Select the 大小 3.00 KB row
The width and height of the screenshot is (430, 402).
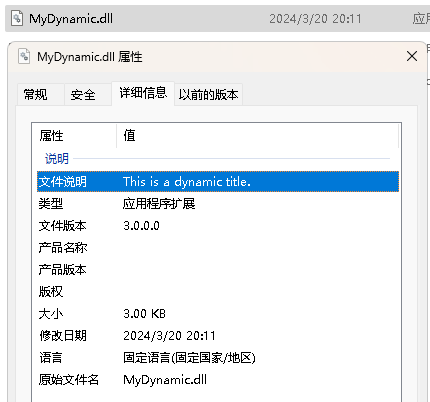[218, 314]
